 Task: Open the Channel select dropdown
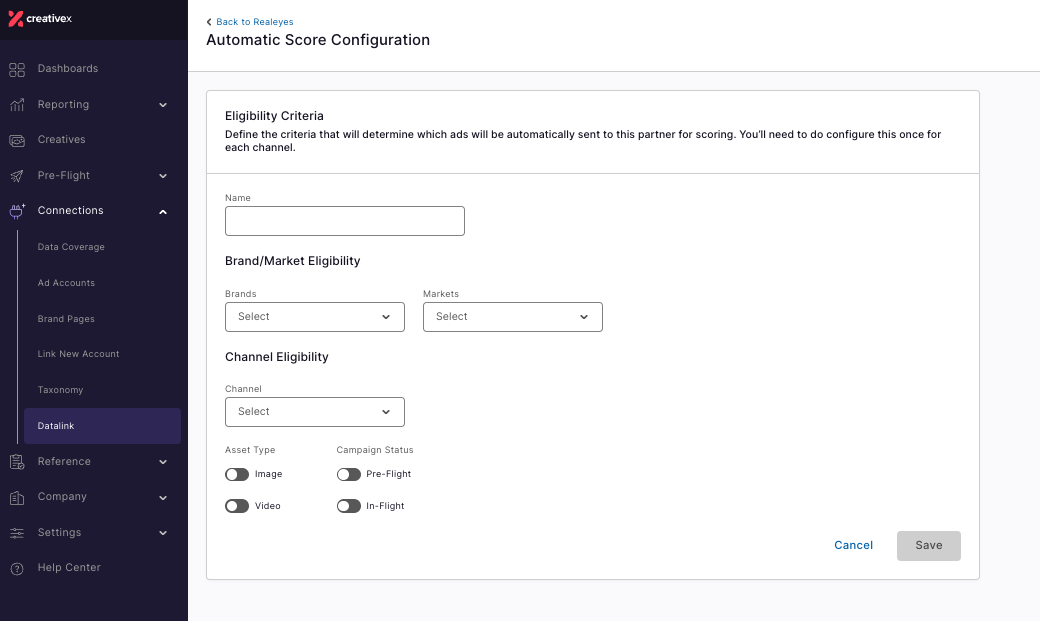pyautogui.click(x=315, y=412)
